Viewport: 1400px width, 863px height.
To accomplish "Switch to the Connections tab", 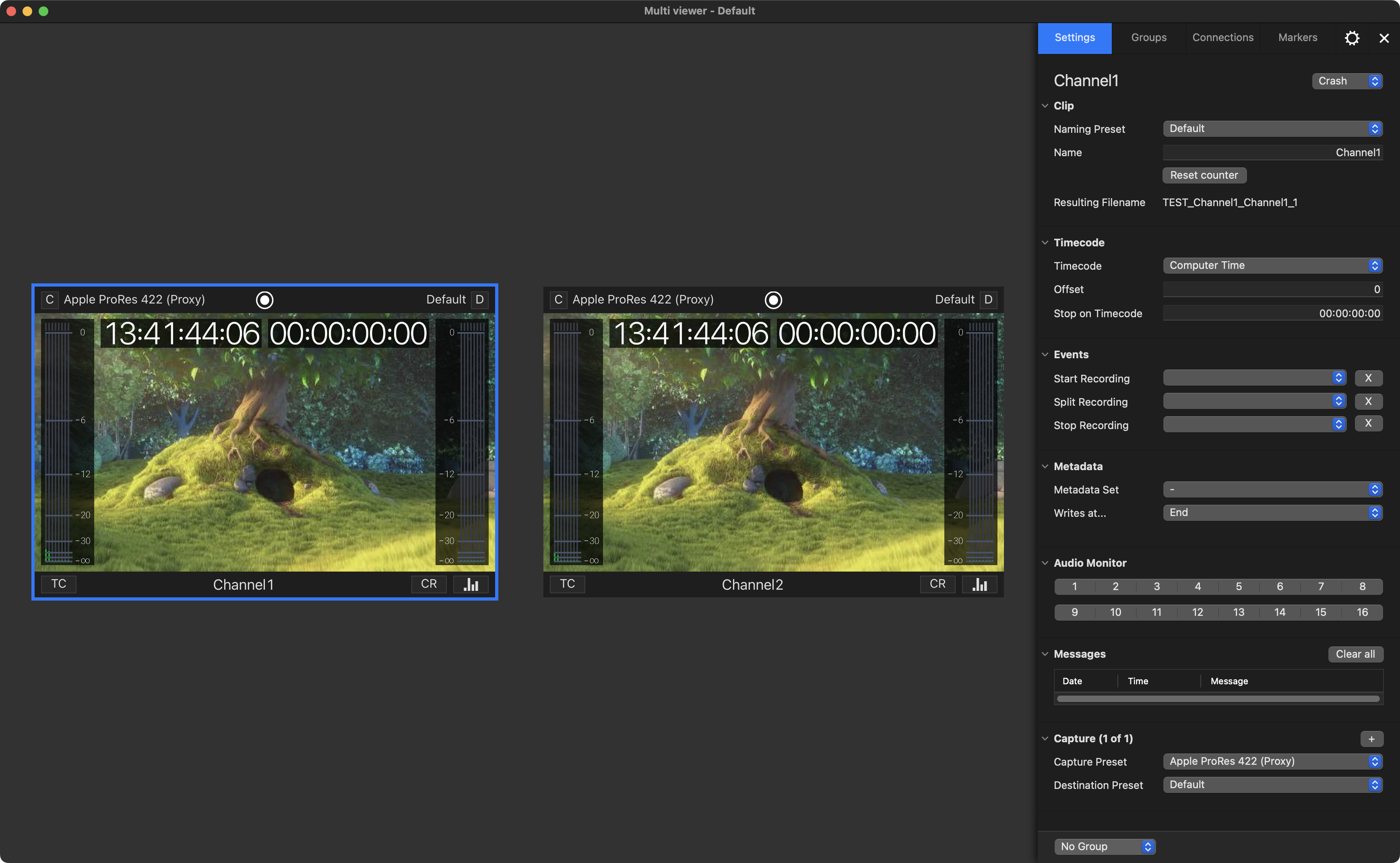I will pos(1223,38).
